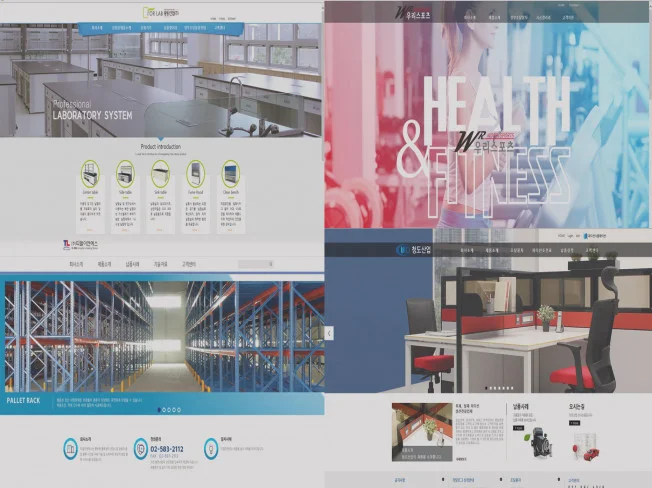Select the Clean bench product icon
This screenshot has width=652, height=488.
[231, 174]
